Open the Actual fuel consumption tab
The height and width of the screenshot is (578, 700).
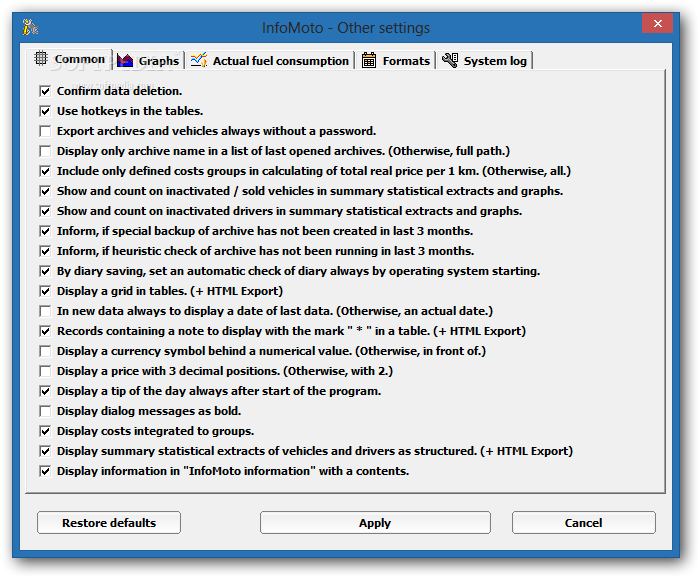pos(270,61)
